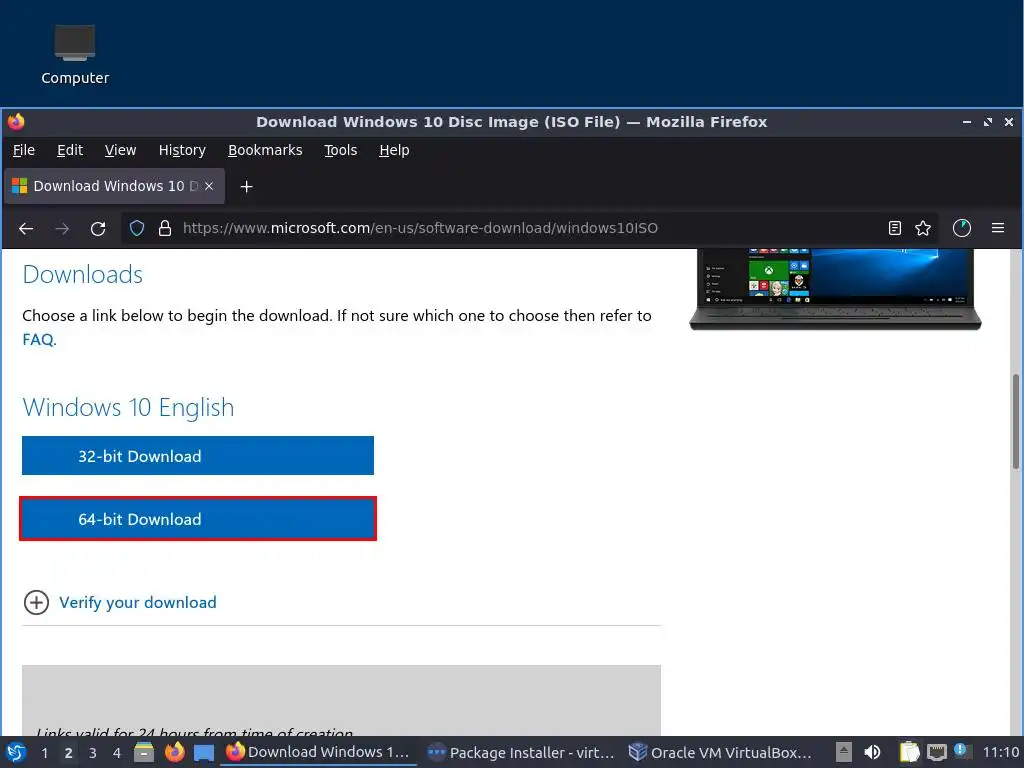Viewport: 1024px width, 768px height.
Task: Open the LXQt start menu icon
Action: click(x=16, y=753)
